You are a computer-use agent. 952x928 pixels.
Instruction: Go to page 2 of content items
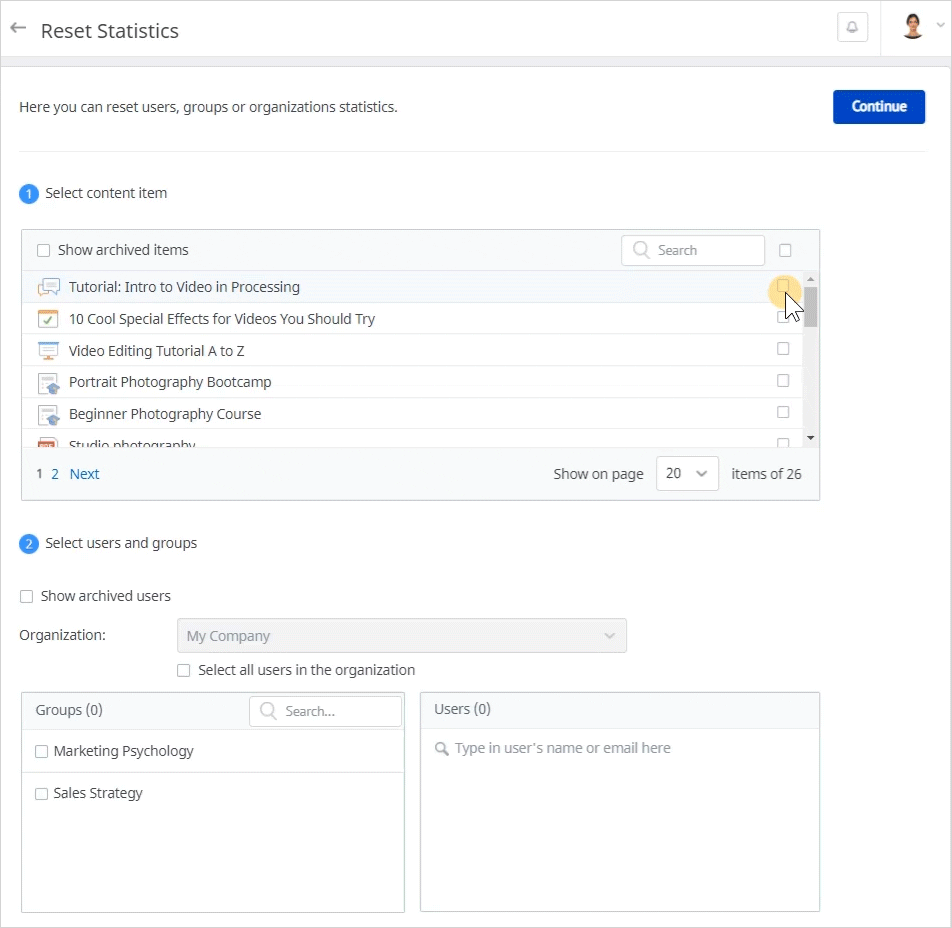[55, 474]
